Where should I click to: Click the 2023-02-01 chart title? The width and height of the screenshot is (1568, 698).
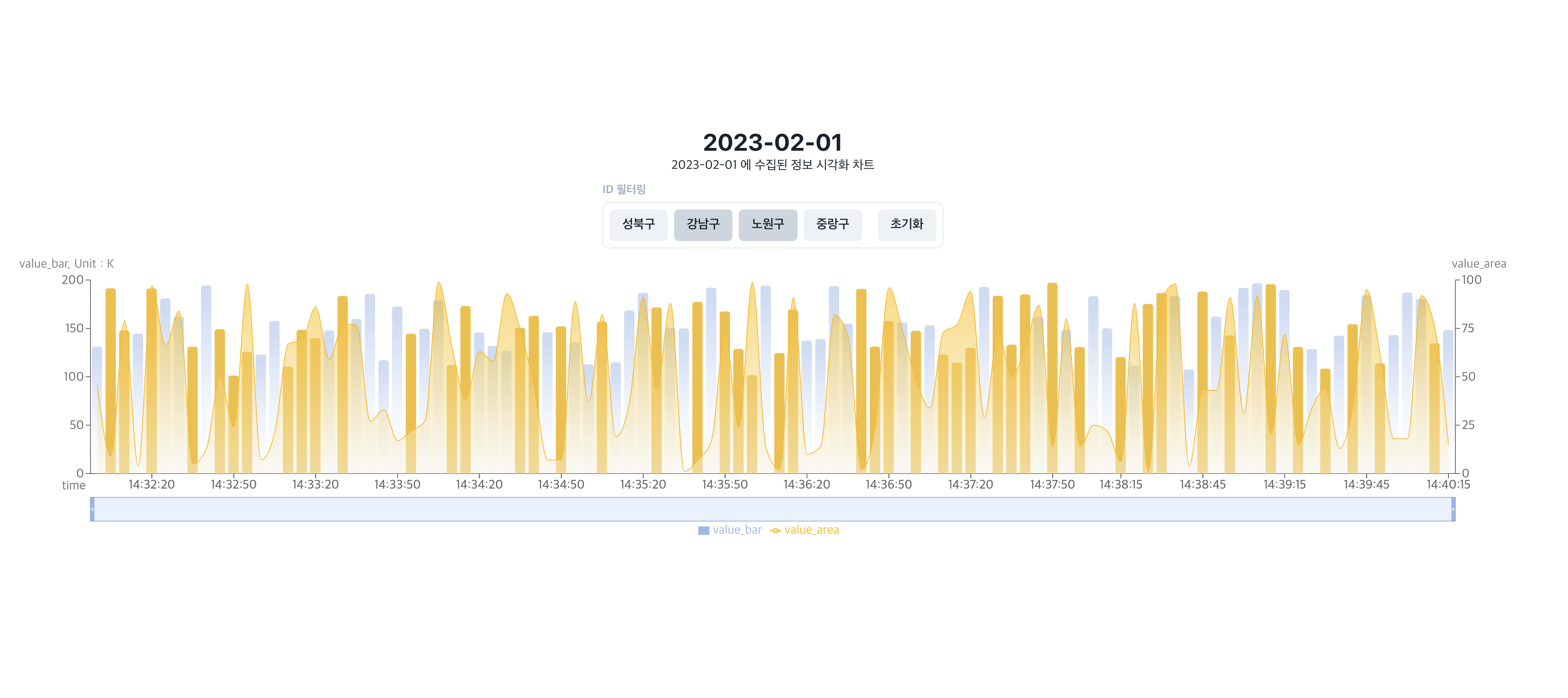click(x=772, y=142)
